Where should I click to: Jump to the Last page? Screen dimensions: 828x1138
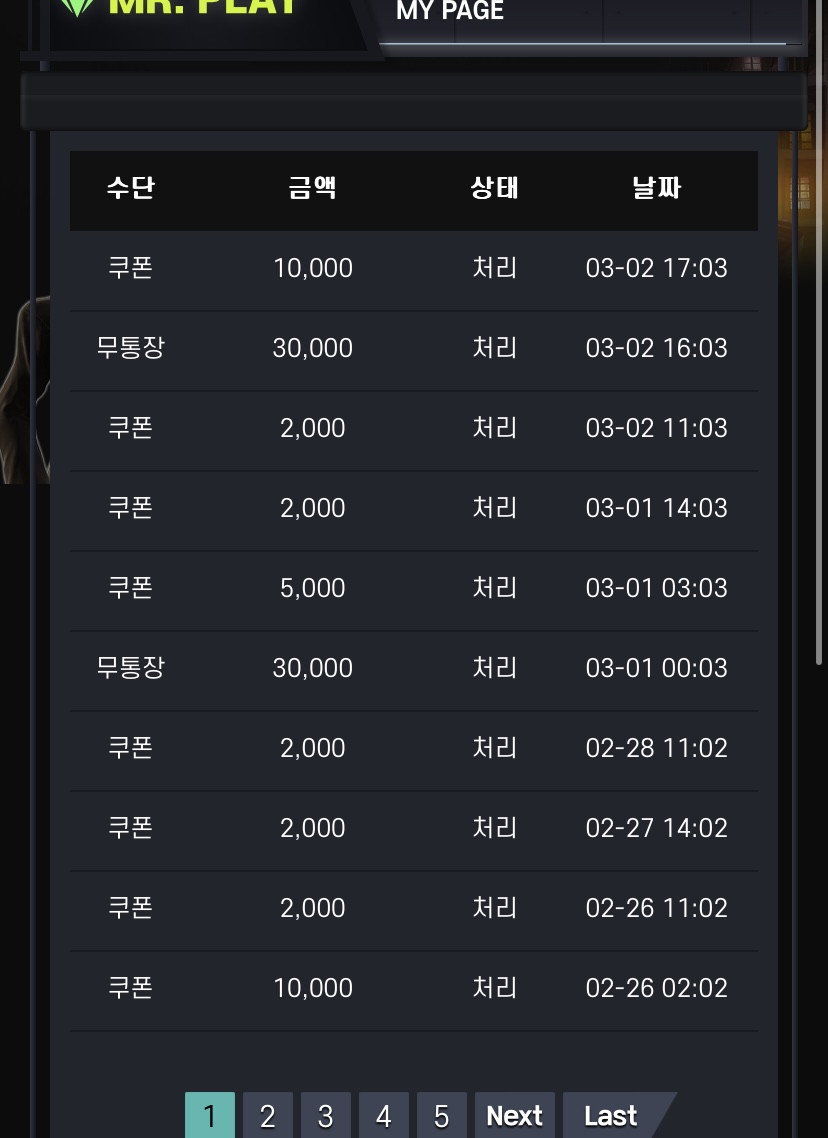pos(612,1115)
